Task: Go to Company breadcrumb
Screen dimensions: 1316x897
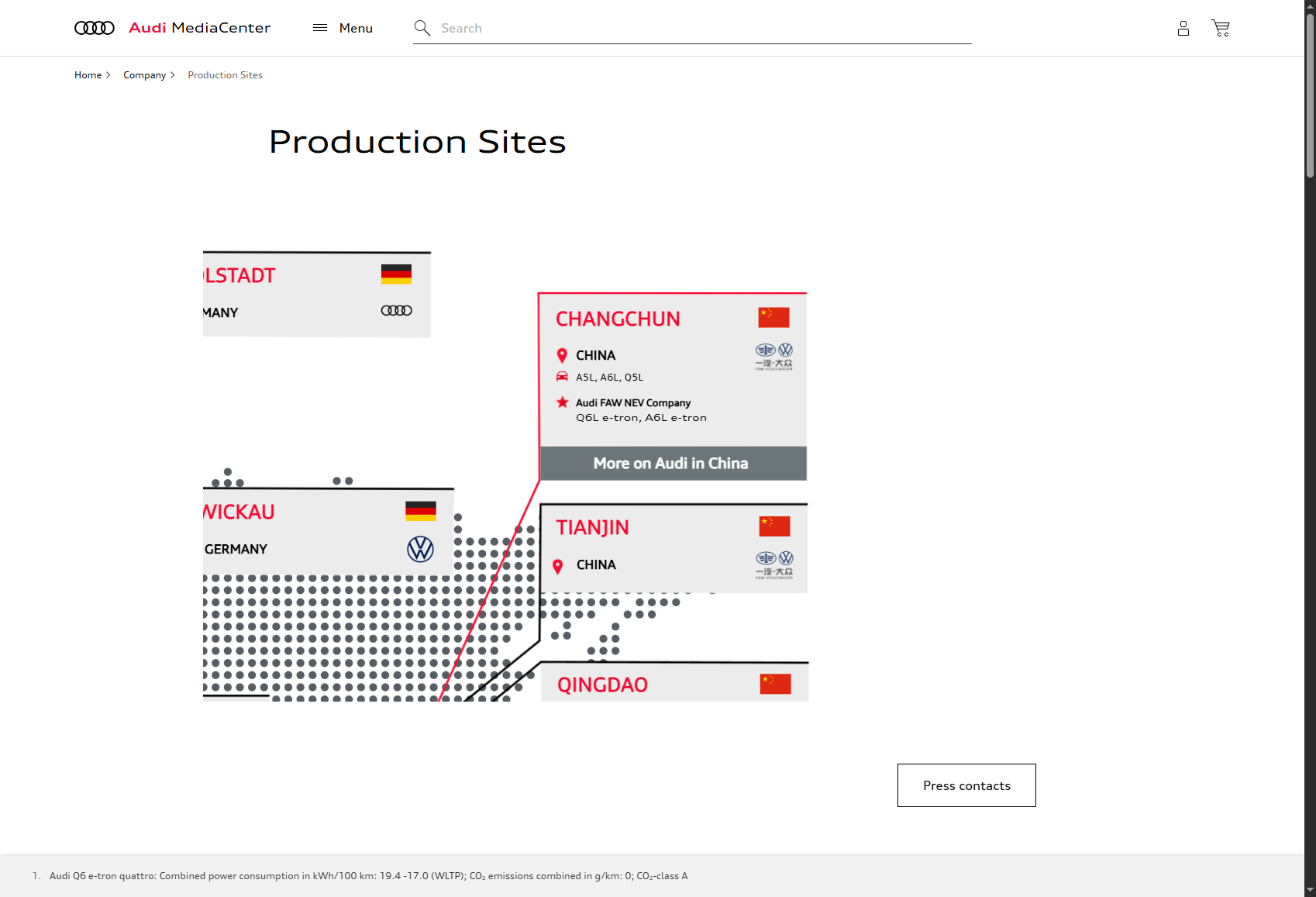Action: tap(145, 75)
